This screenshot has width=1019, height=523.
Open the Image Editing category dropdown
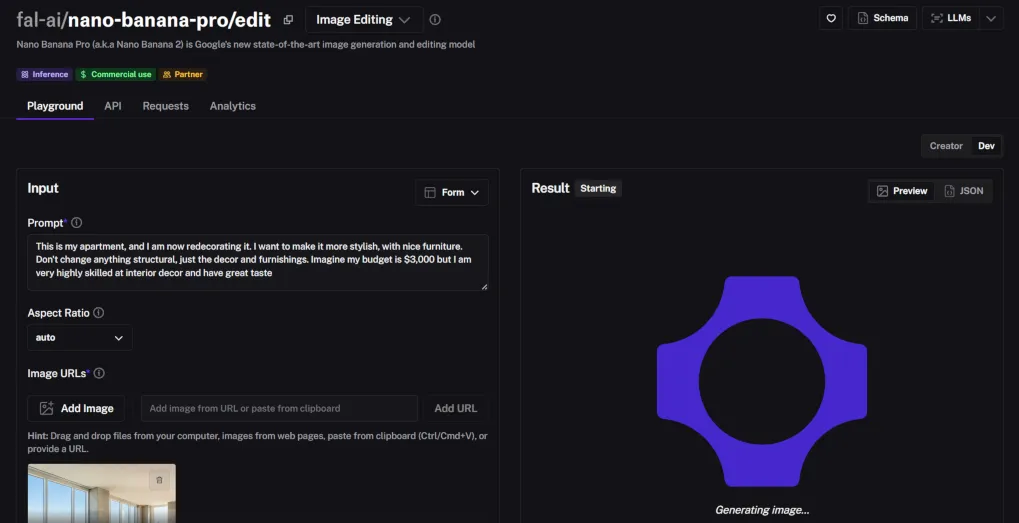(x=363, y=20)
